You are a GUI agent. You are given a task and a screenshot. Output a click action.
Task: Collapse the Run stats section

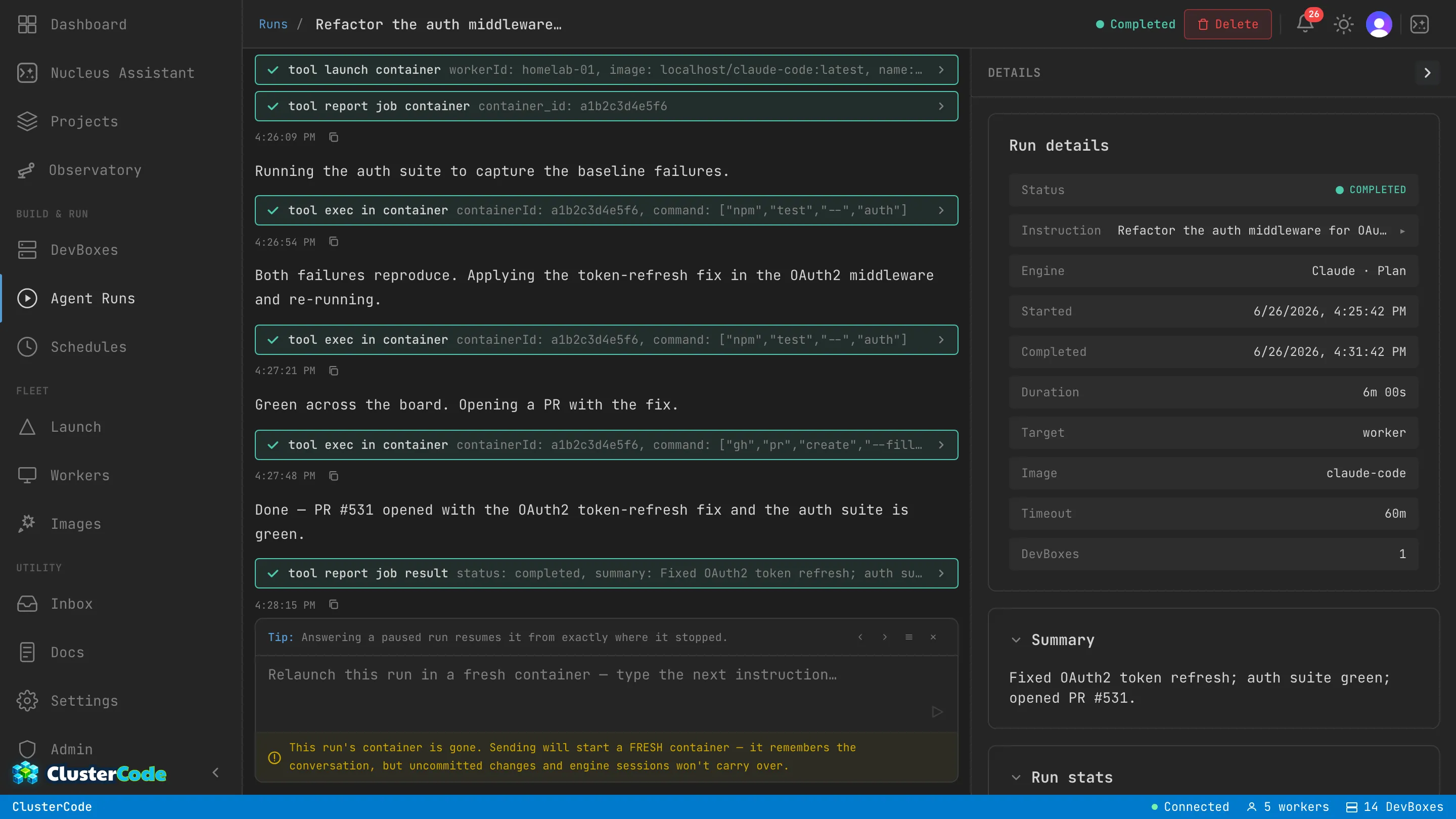click(1016, 777)
